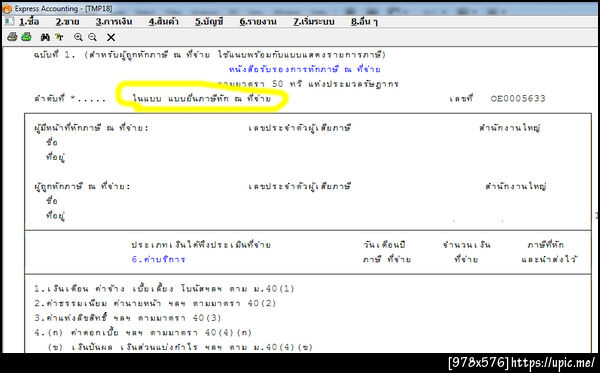This screenshot has height=373, width=600.
Task: Click line 1.เงินเดือน ค่าจ้าง เบี้ยเลี้ยง
Action: 164,288
